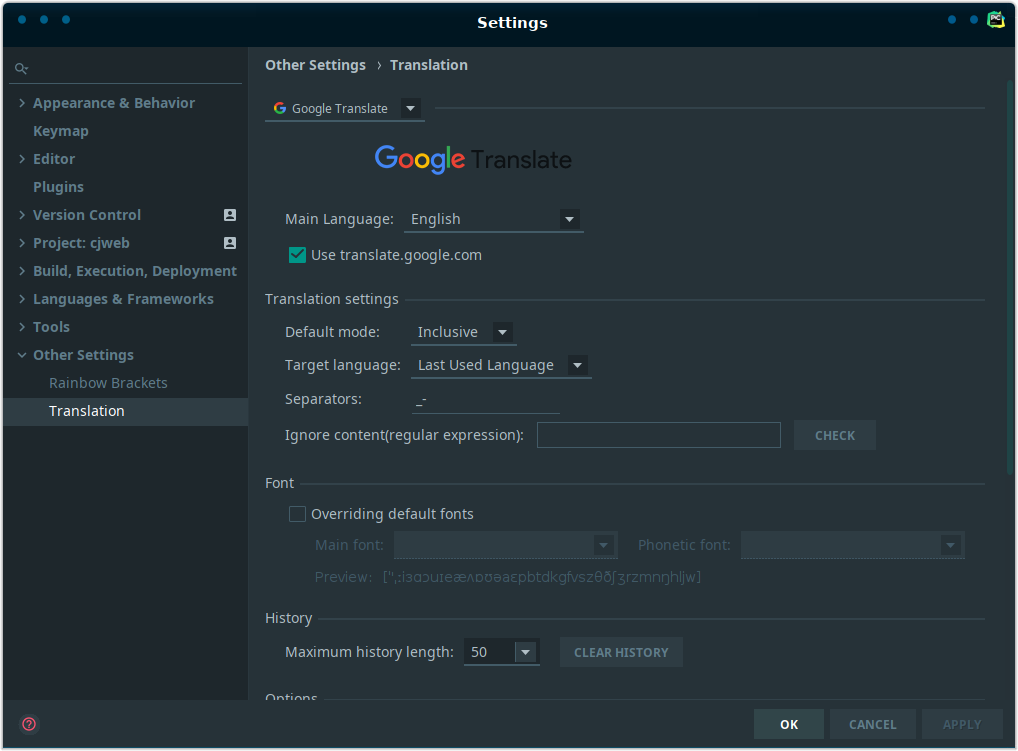
Task: Expand the Tools tree node
Action: (22, 327)
